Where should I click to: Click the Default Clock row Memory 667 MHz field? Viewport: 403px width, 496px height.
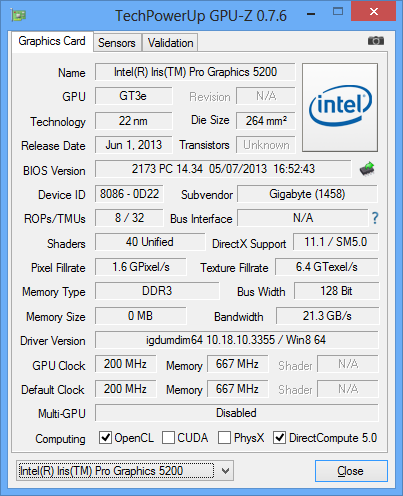point(238,389)
